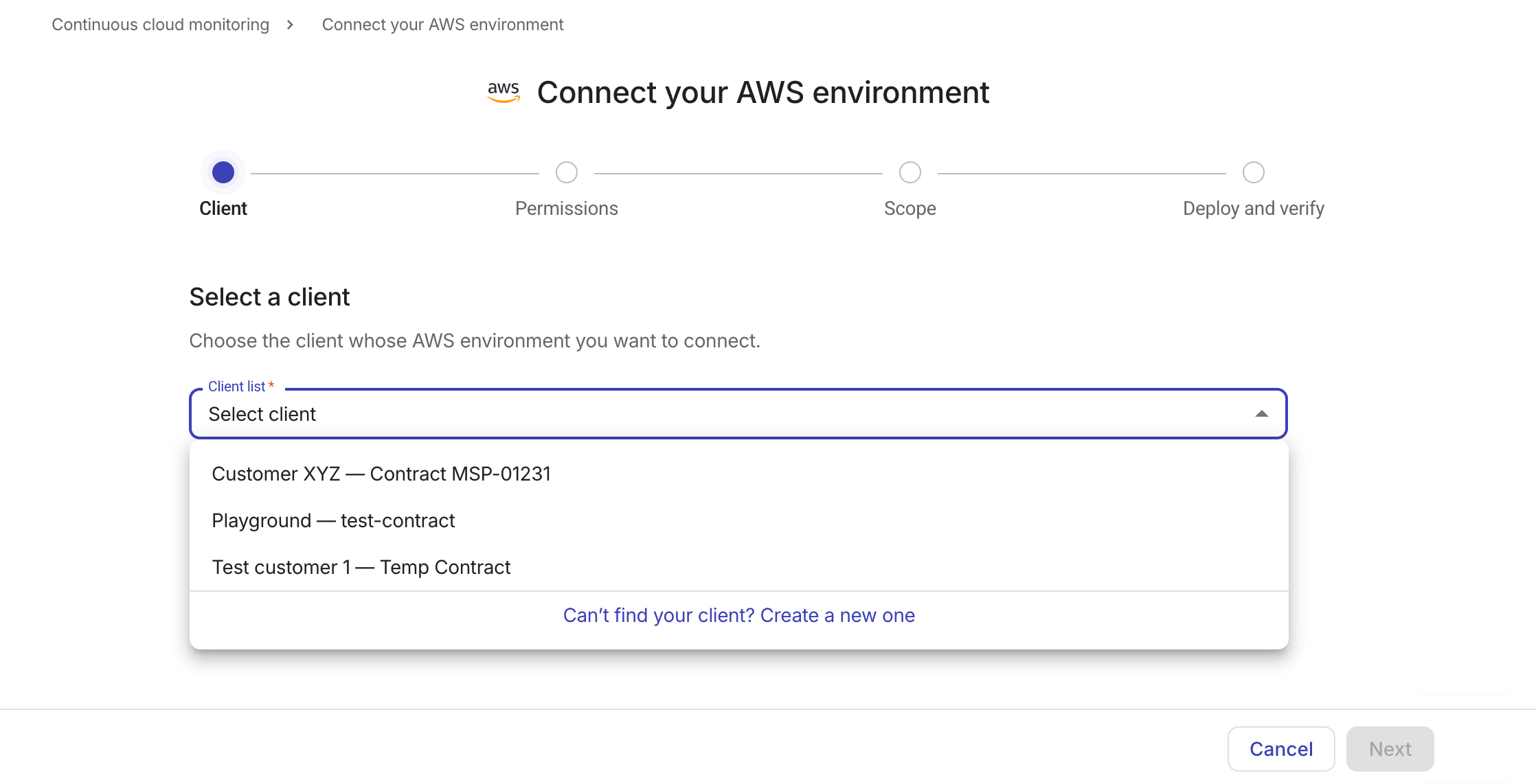Click the Select client combo box
Screen dimensions: 1536x784
point(738,413)
